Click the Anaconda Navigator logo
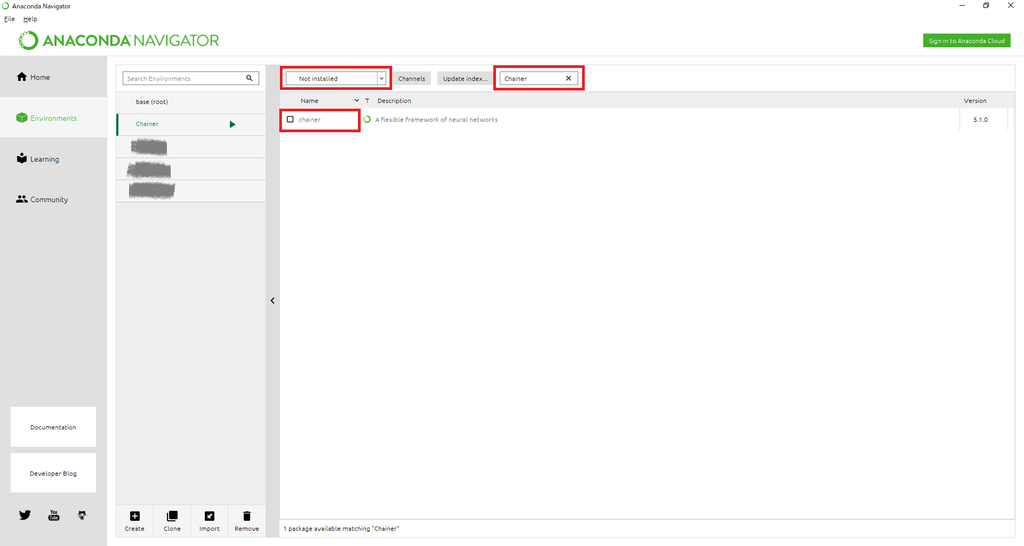 119,40
